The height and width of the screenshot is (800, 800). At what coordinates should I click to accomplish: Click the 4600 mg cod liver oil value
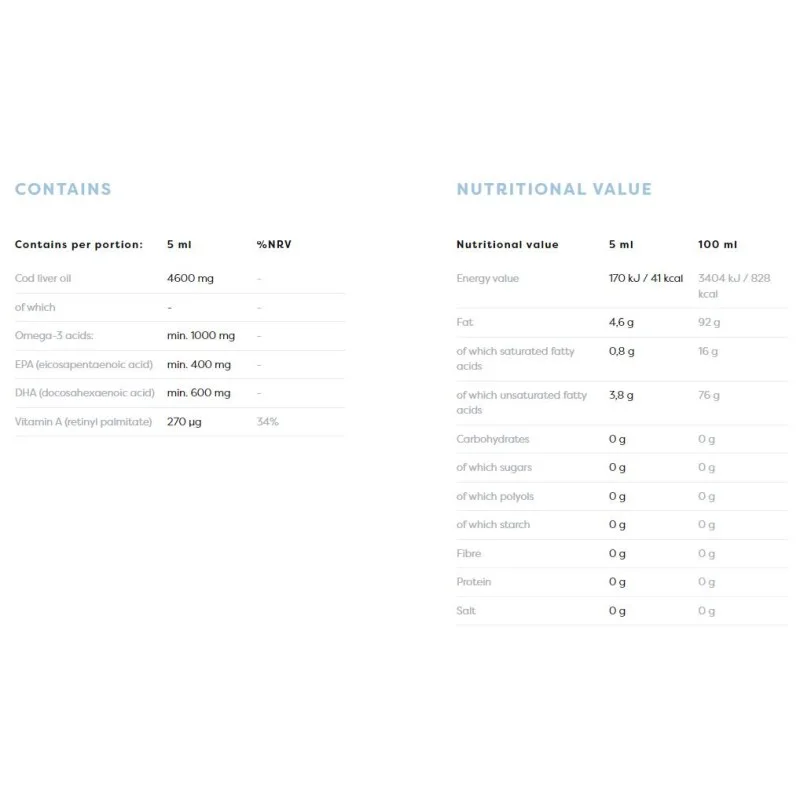coord(190,278)
